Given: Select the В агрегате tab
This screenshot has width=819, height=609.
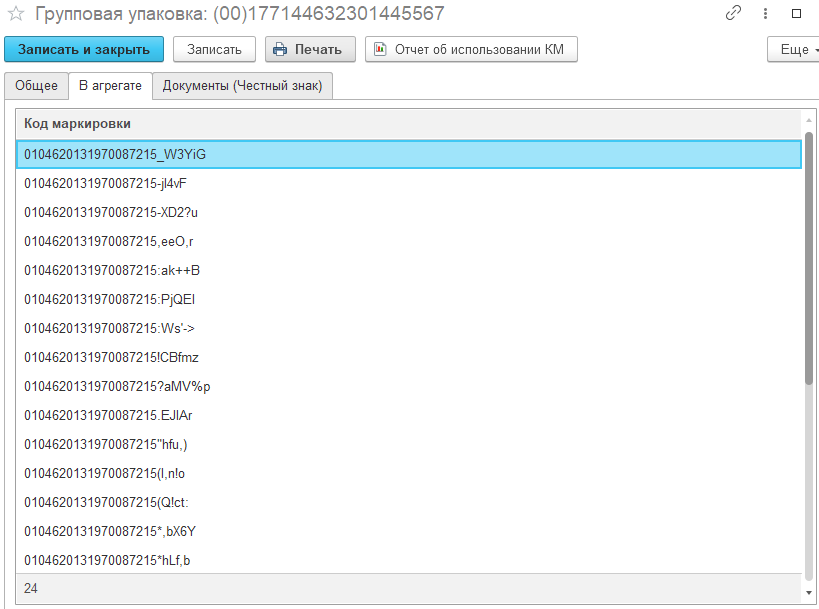Looking at the screenshot, I should [x=110, y=86].
